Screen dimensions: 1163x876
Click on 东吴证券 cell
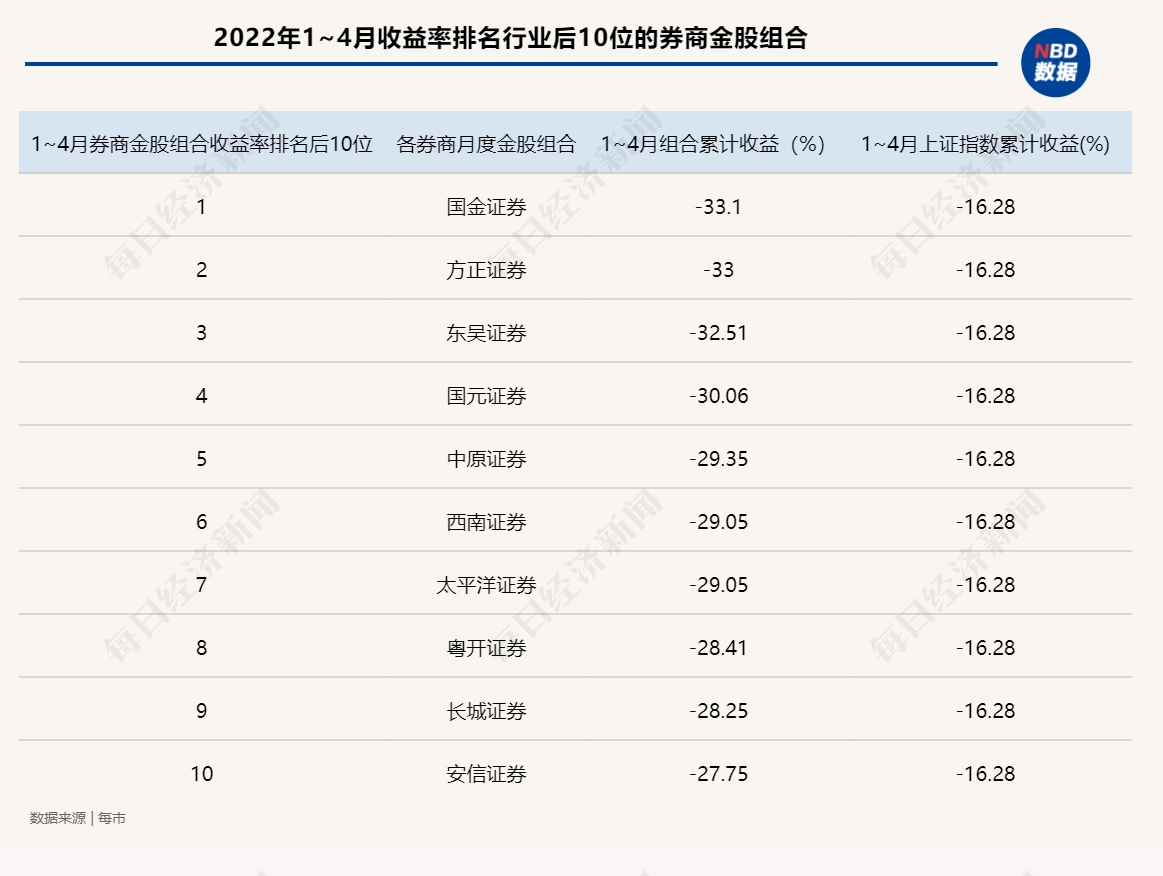pyautogui.click(x=486, y=333)
